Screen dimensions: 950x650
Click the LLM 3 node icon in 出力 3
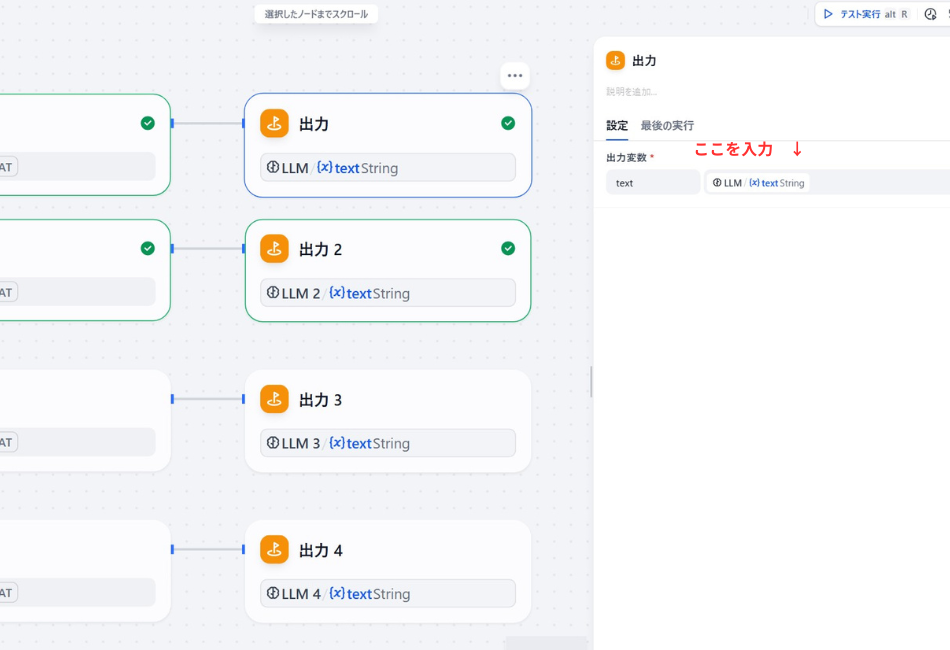[x=272, y=442]
